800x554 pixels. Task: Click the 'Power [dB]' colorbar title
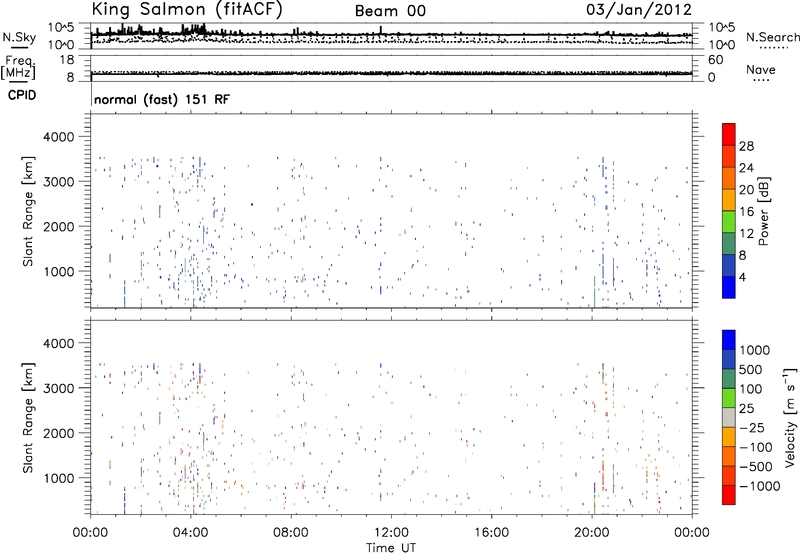pyautogui.click(x=763, y=211)
